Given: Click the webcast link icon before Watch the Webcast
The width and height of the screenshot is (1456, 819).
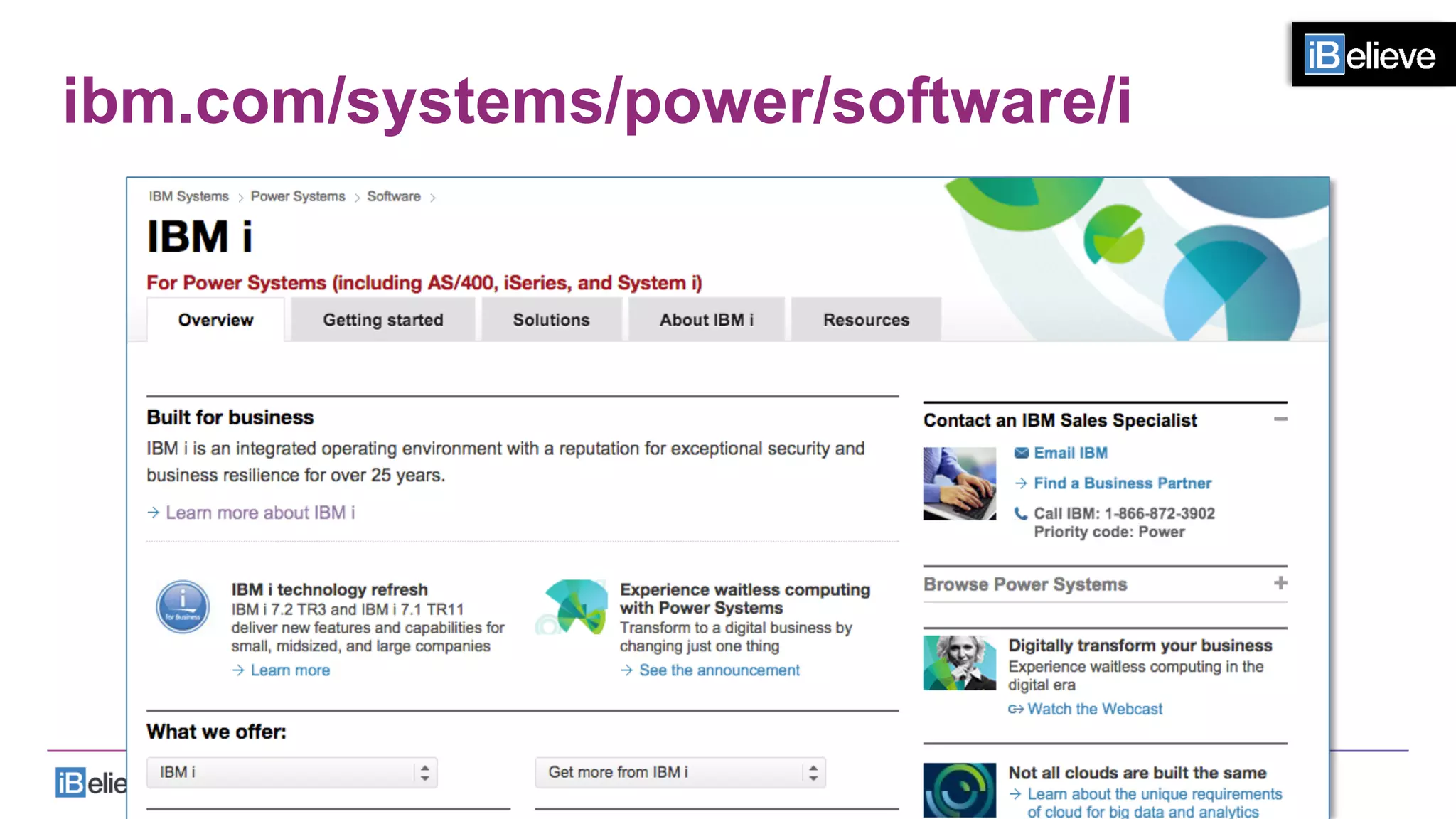Looking at the screenshot, I should point(1015,709).
